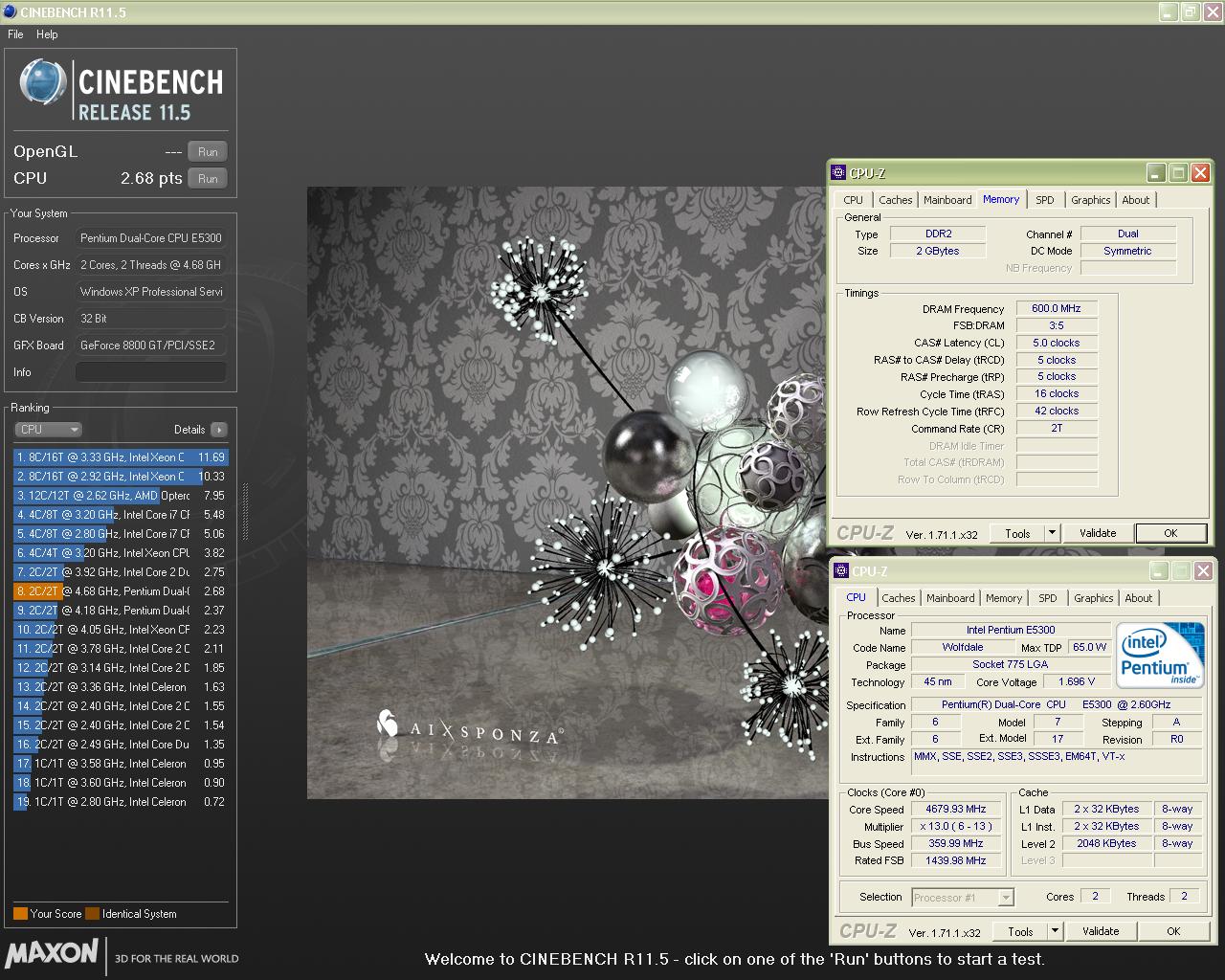This screenshot has height=980, width=1225.
Task: Expand ranking Details arrow button
Action: tap(219, 430)
